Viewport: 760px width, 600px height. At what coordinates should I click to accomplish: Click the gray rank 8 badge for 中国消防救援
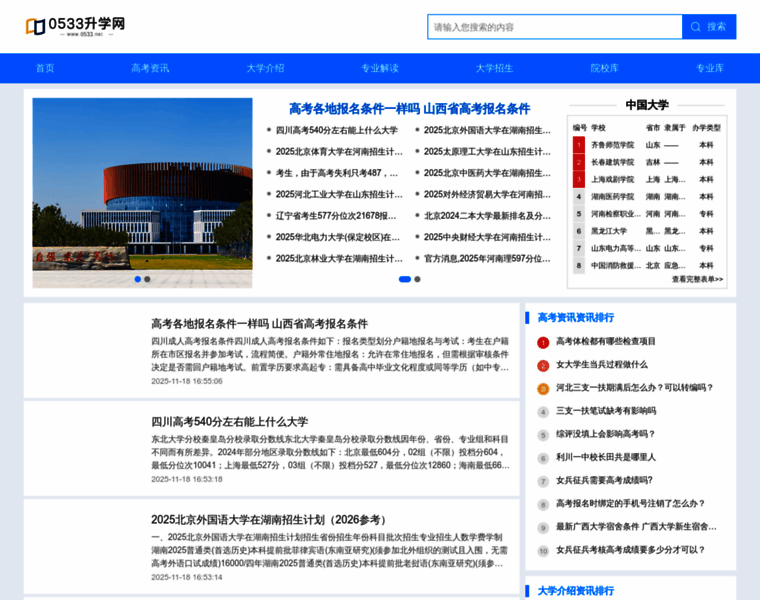tap(578, 266)
